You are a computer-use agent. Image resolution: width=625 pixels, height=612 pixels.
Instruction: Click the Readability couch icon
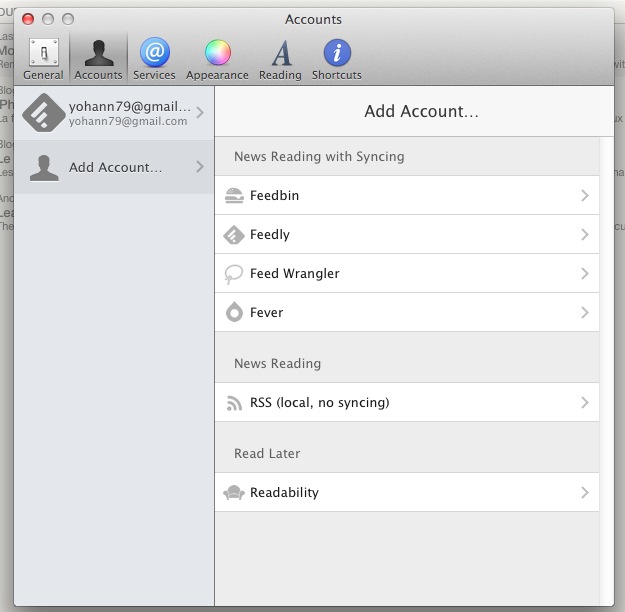coord(234,493)
